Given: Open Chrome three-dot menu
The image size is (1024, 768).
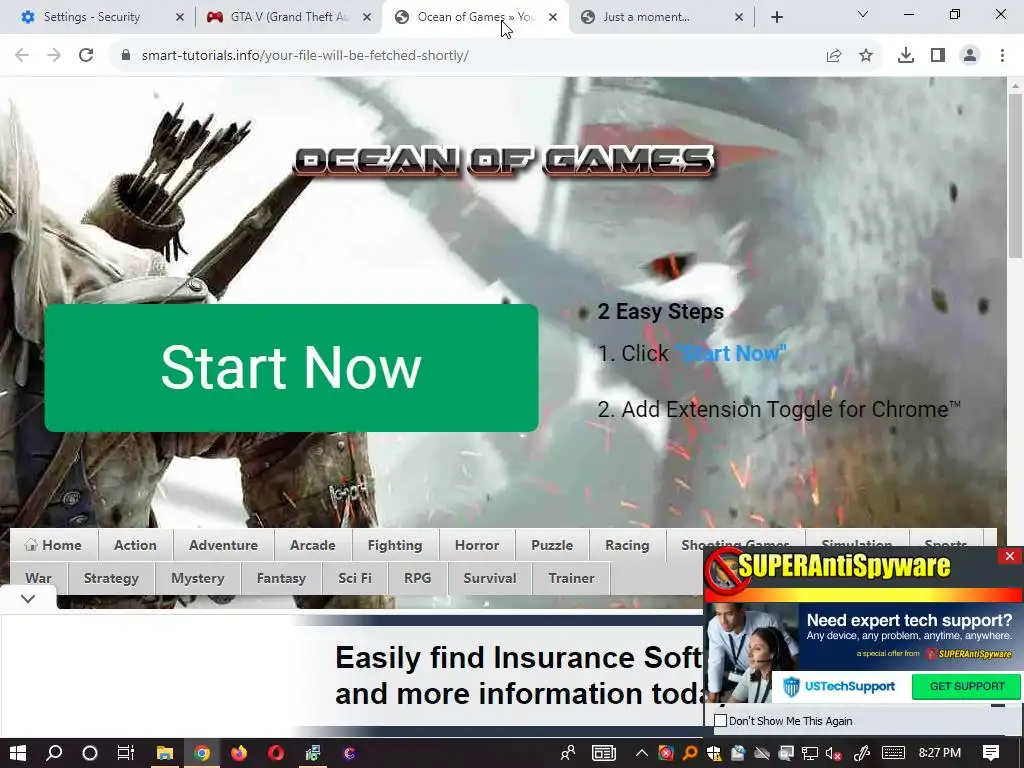Looking at the screenshot, I should click(x=1002, y=56).
